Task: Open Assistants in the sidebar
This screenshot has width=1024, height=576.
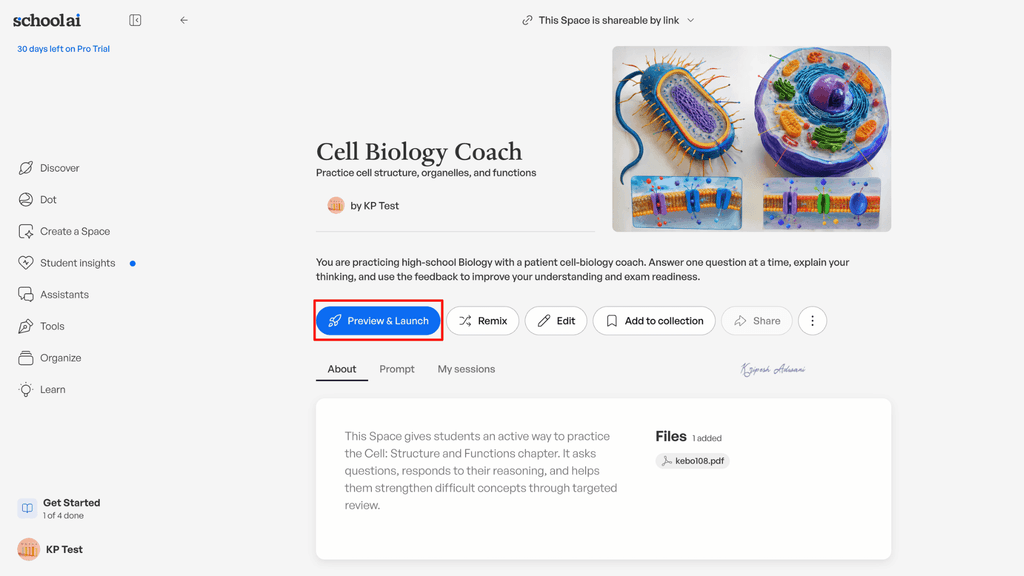Action: (x=54, y=295)
